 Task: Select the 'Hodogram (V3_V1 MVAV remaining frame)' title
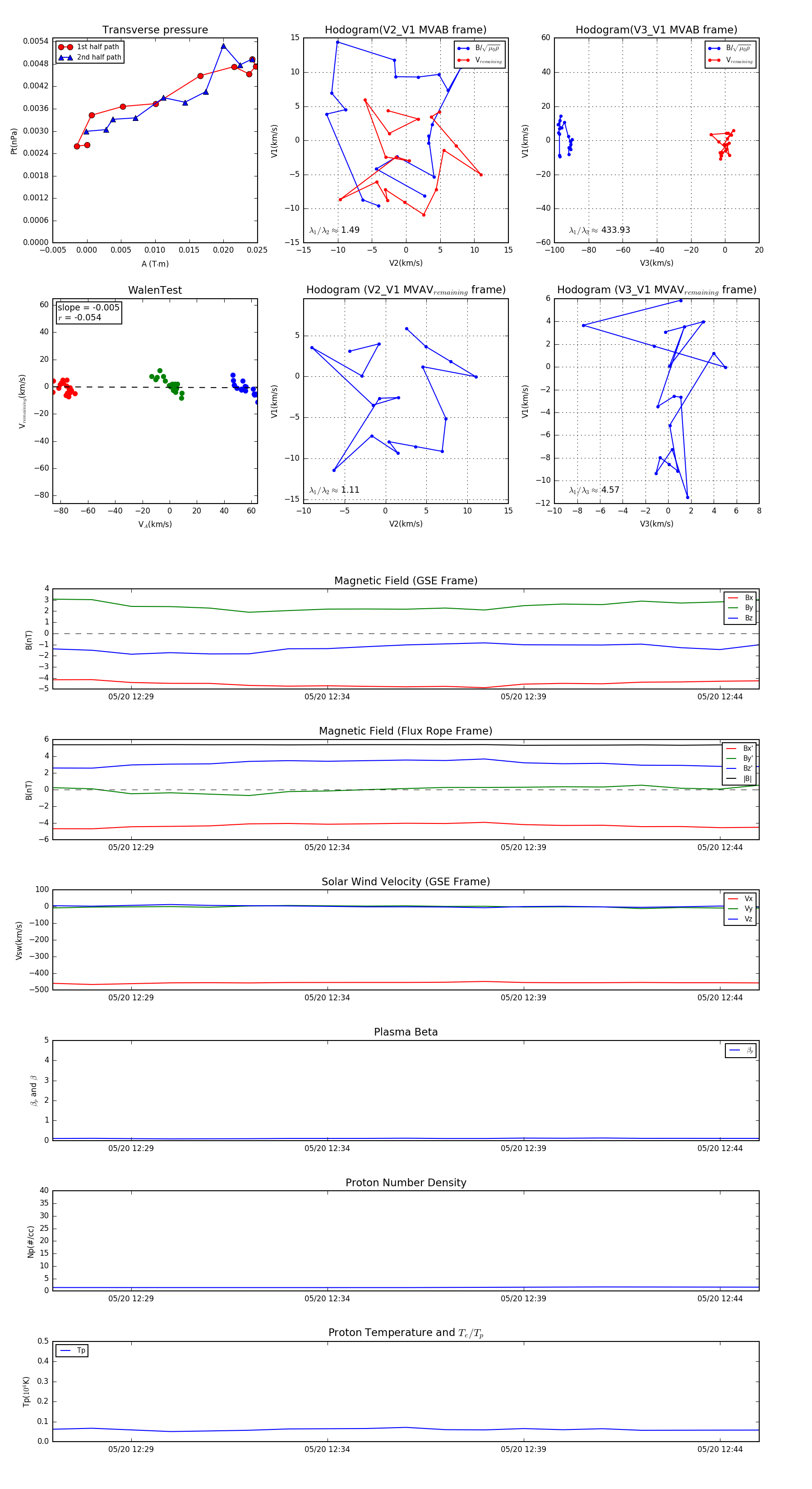[x=656, y=290]
